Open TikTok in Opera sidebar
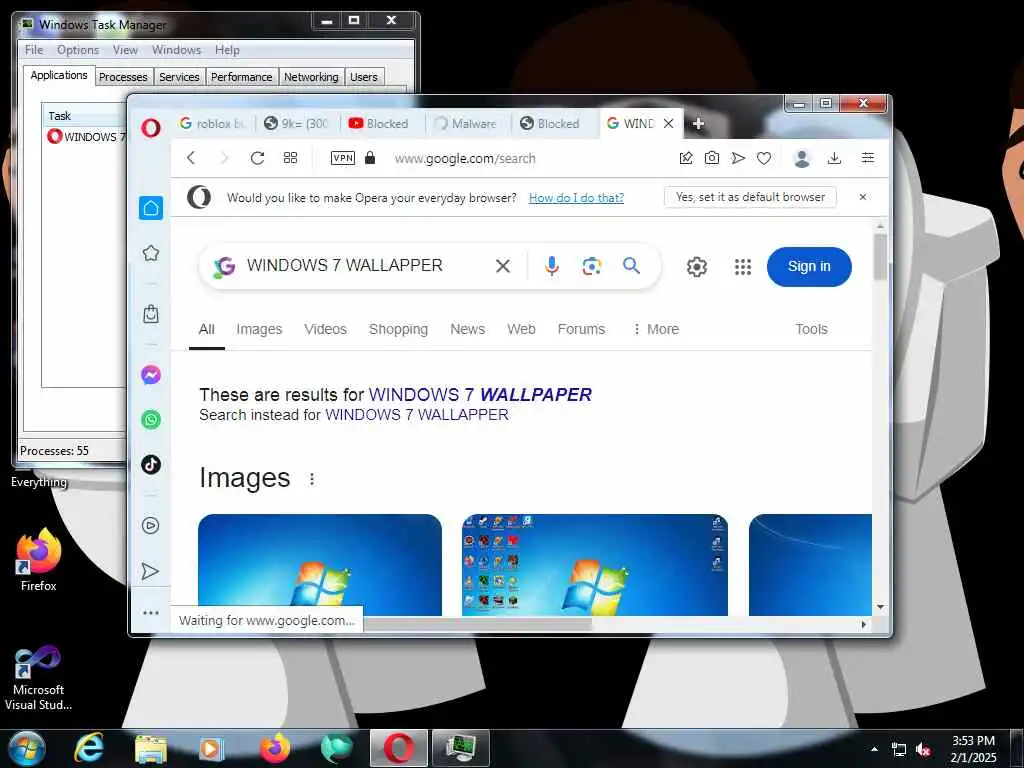The height and width of the screenshot is (768, 1024). pyautogui.click(x=151, y=464)
